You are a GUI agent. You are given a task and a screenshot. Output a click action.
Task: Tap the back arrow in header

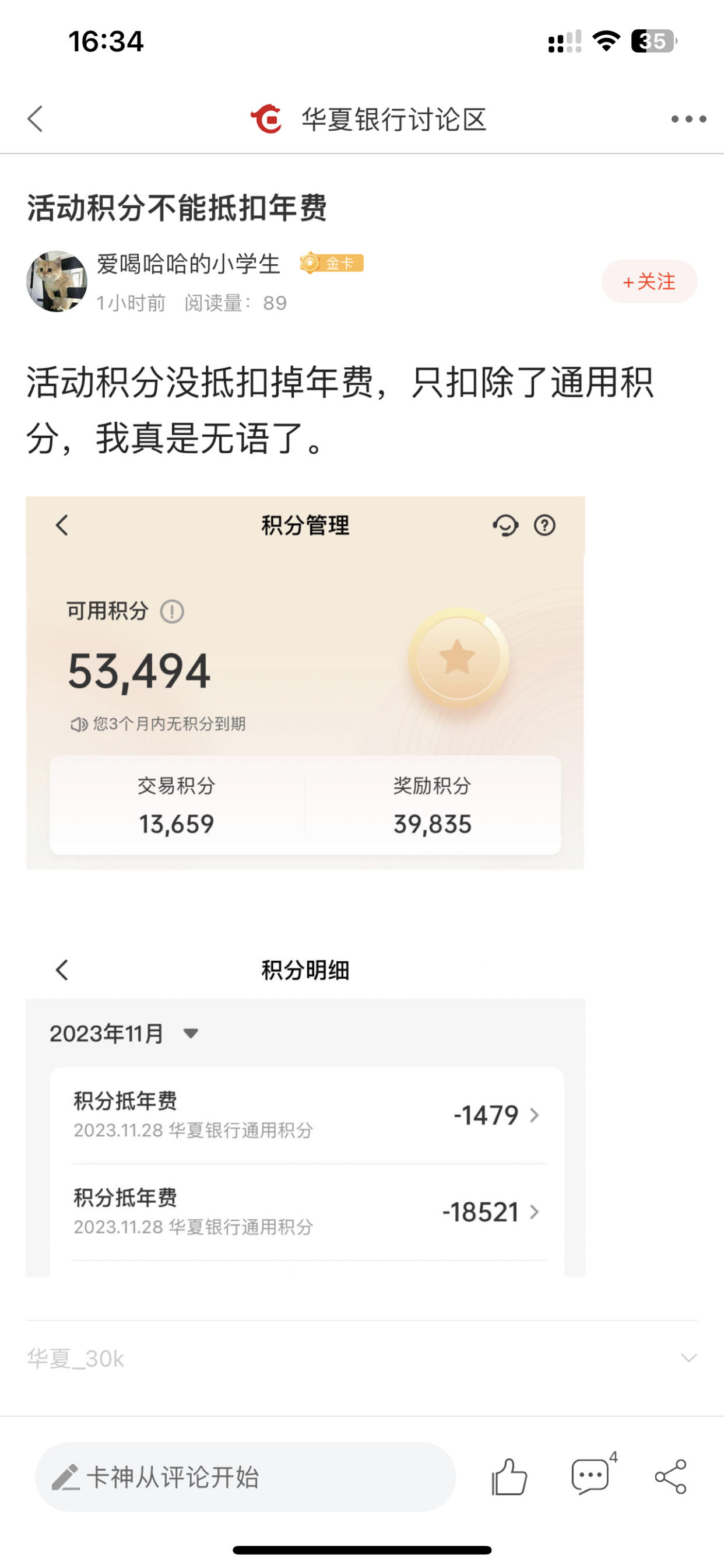(36, 118)
